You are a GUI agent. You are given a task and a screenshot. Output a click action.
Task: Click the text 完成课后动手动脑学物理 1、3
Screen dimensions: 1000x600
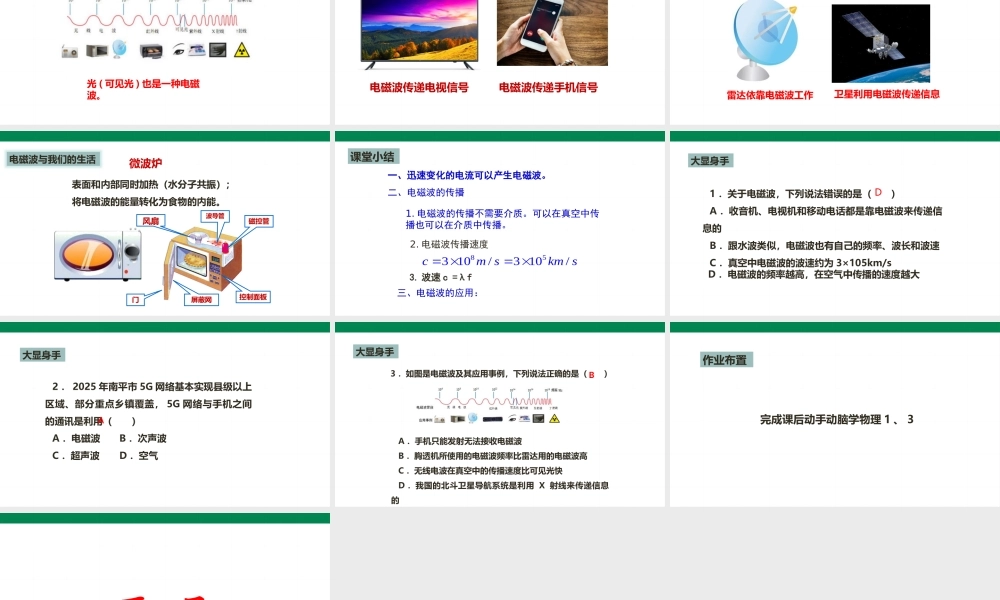point(836,420)
